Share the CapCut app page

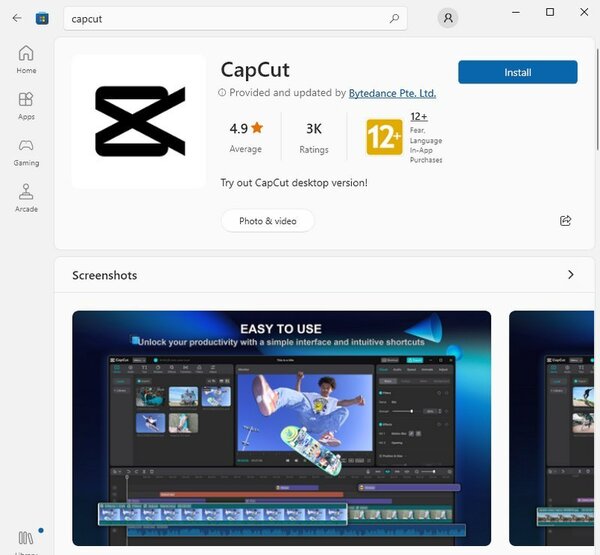tap(566, 220)
